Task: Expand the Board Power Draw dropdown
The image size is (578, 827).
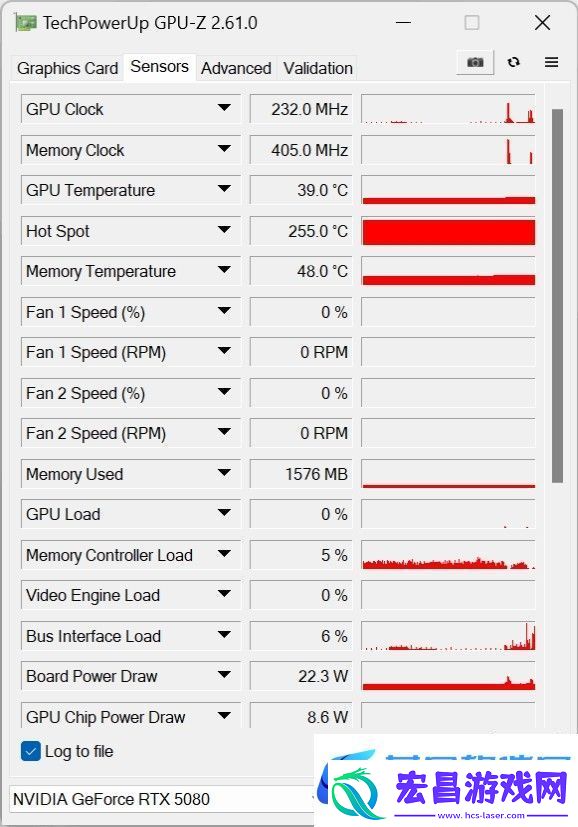Action: [224, 675]
